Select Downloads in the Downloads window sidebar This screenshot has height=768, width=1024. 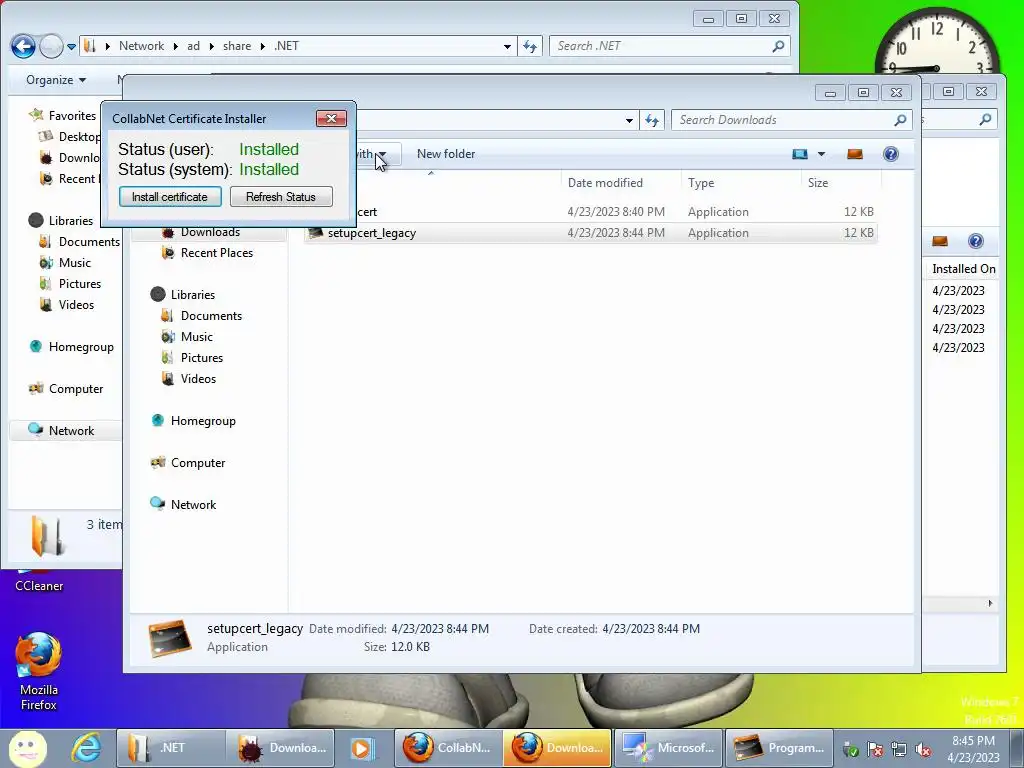tap(210, 232)
